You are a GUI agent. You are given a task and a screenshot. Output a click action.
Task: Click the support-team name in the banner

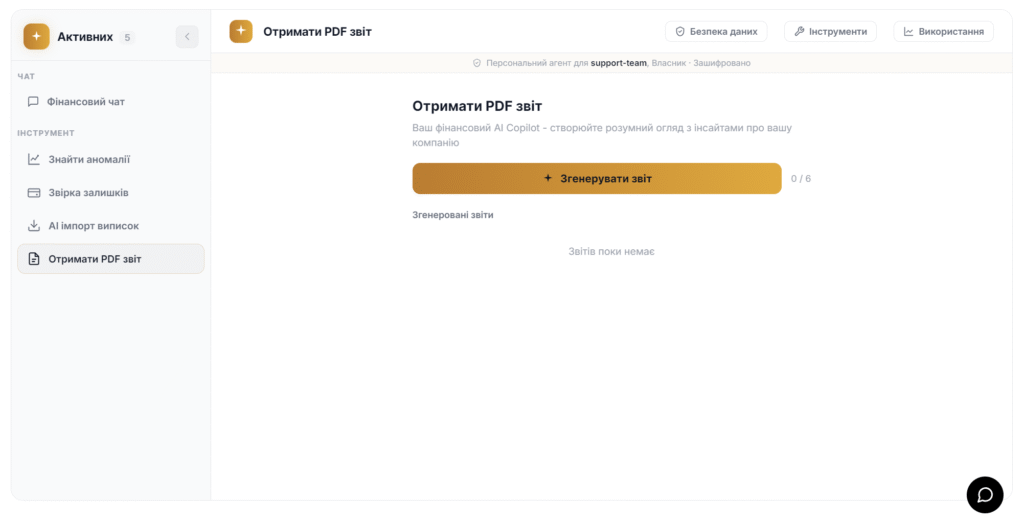pyautogui.click(x=618, y=63)
